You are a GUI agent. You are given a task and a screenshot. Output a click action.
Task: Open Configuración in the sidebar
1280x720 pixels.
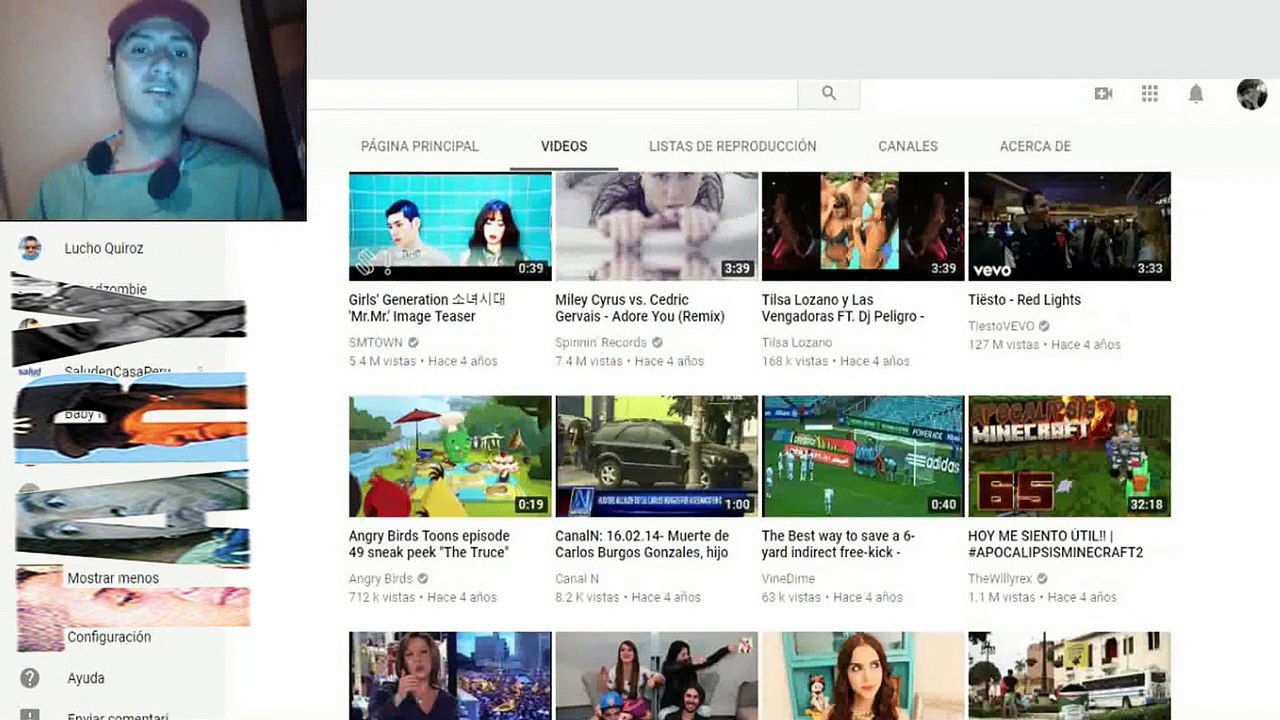pos(109,637)
